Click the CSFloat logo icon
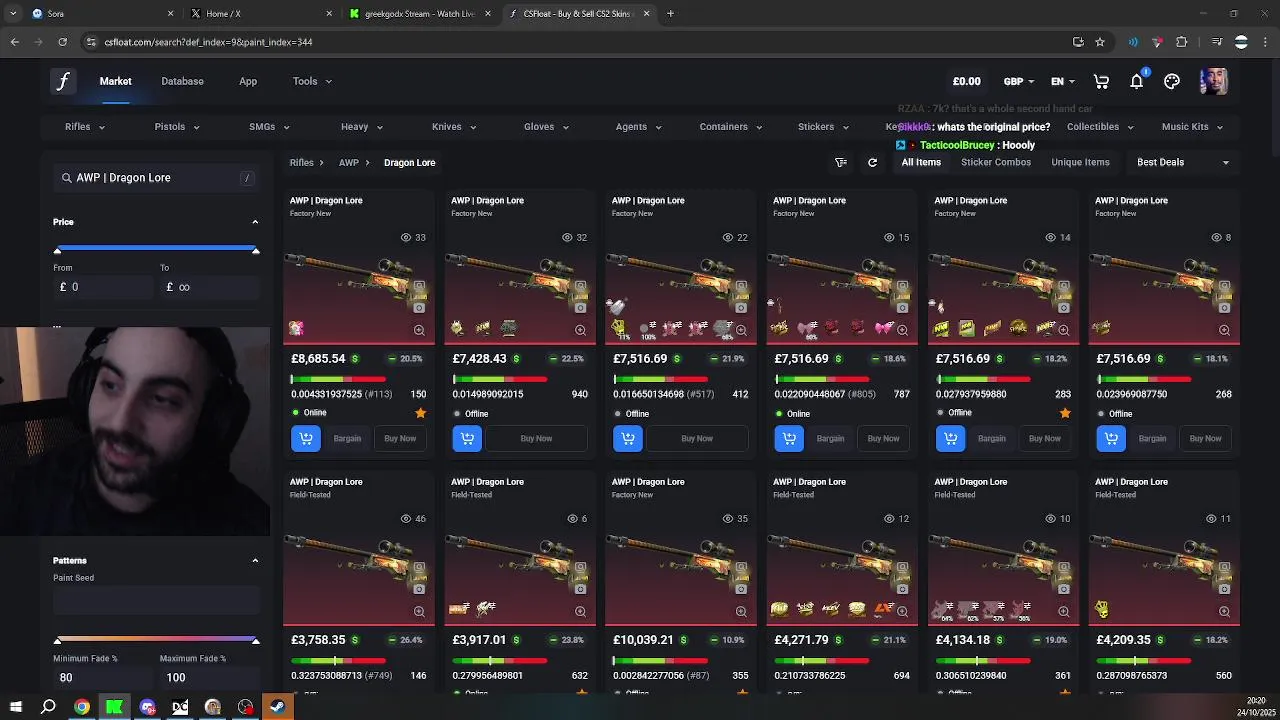The width and height of the screenshot is (1280, 720). 63,81
